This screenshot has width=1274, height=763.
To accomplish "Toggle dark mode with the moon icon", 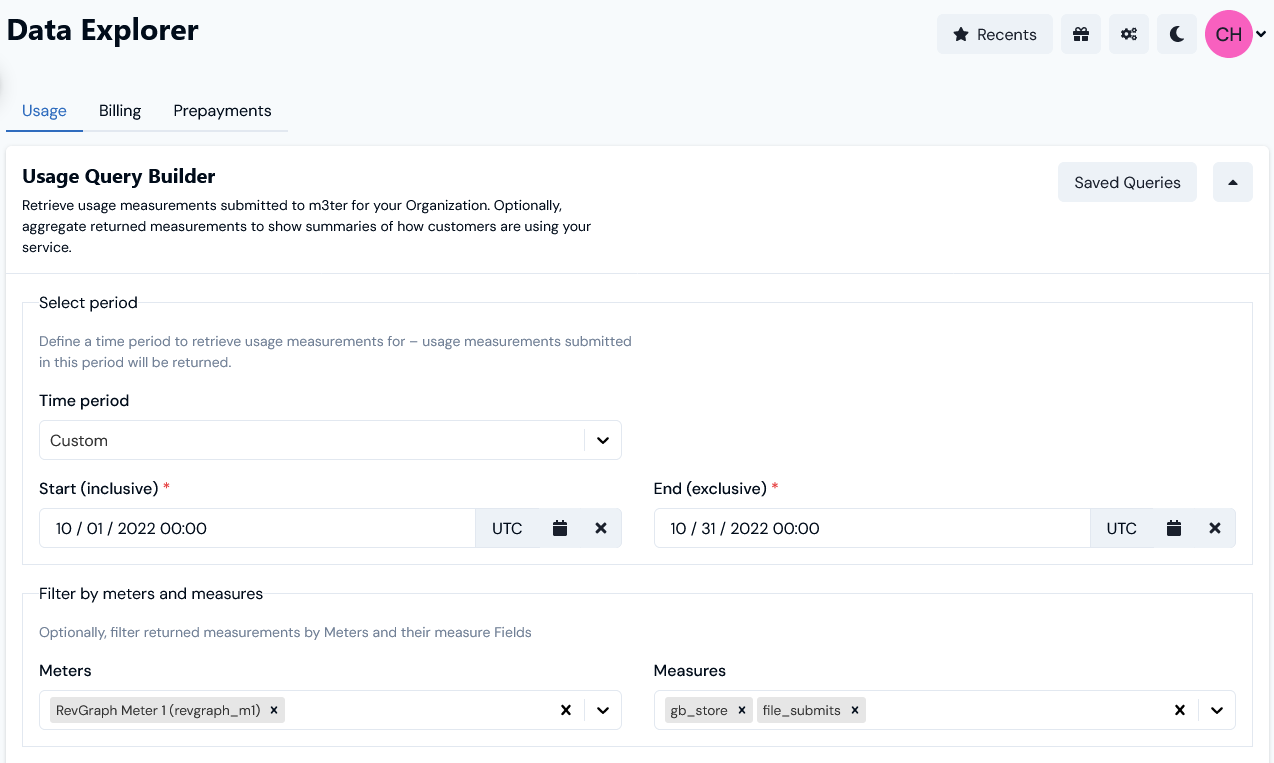I will pos(1176,34).
